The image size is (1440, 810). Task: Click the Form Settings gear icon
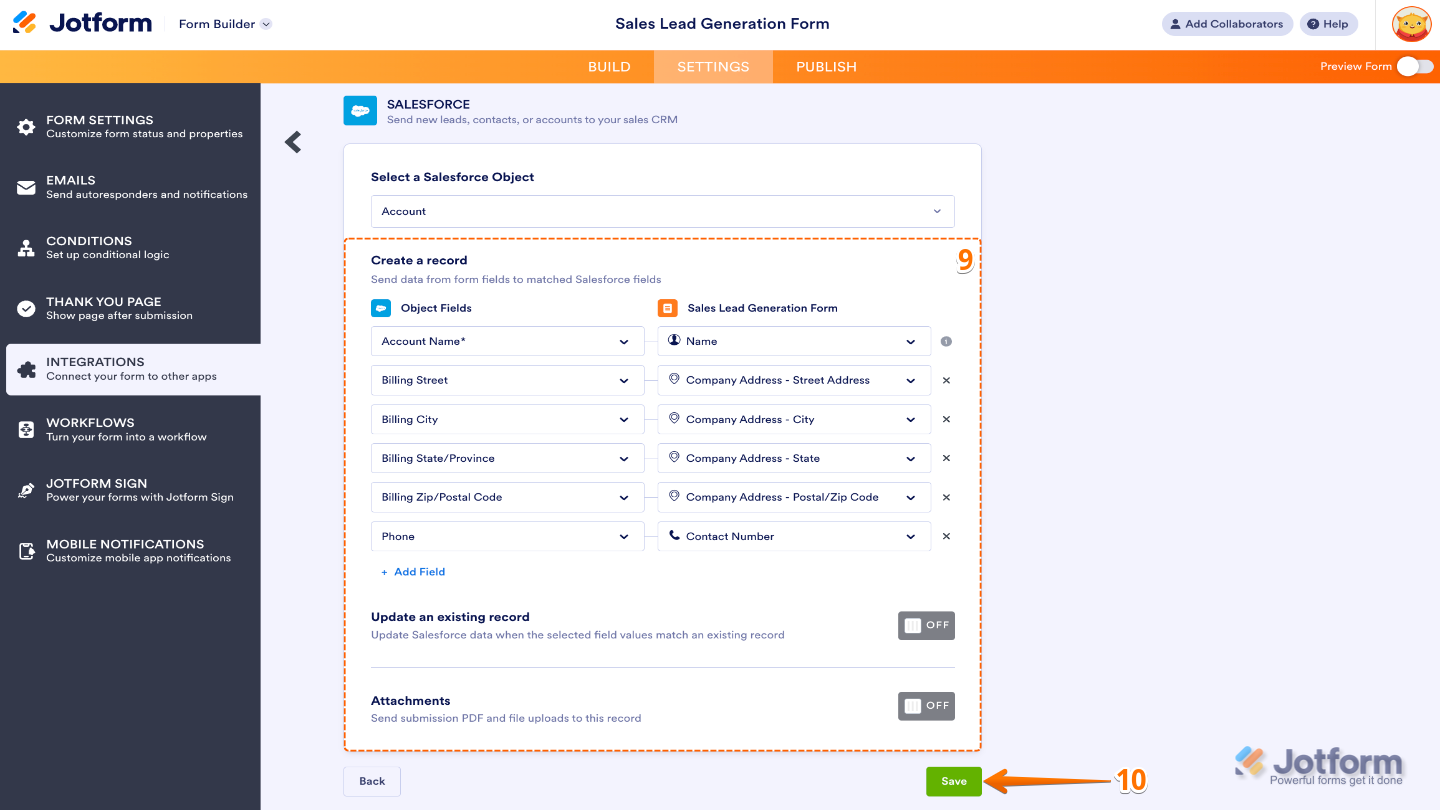[x=26, y=127]
